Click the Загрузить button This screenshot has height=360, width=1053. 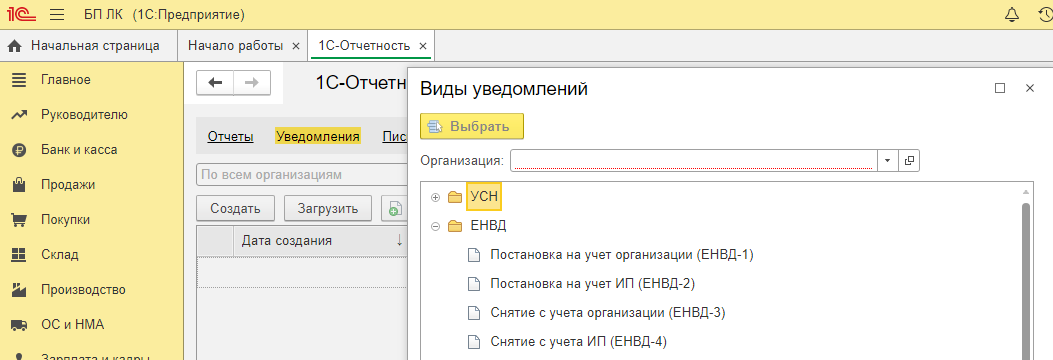click(328, 208)
